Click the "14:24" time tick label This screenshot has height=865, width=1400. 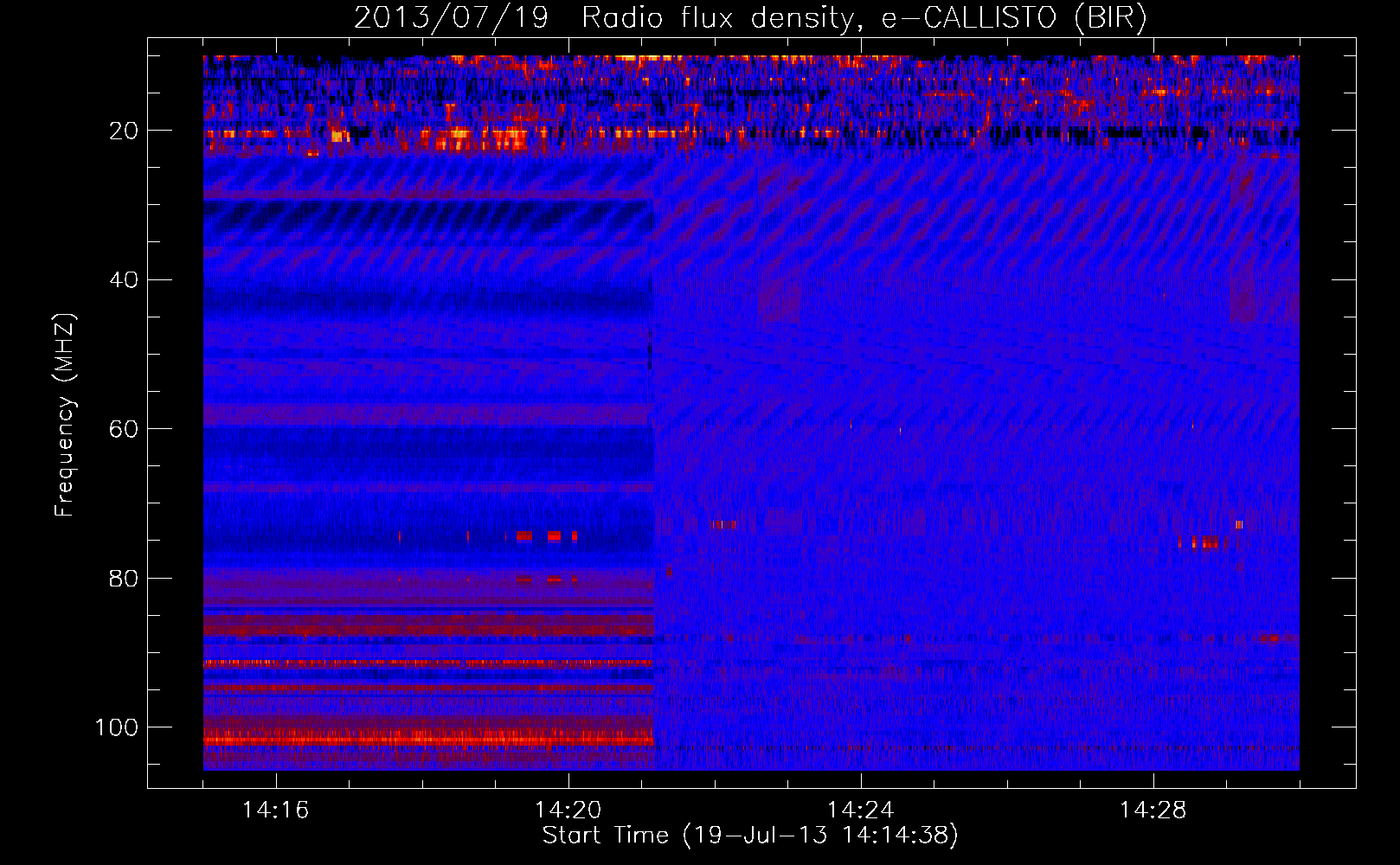[x=861, y=811]
